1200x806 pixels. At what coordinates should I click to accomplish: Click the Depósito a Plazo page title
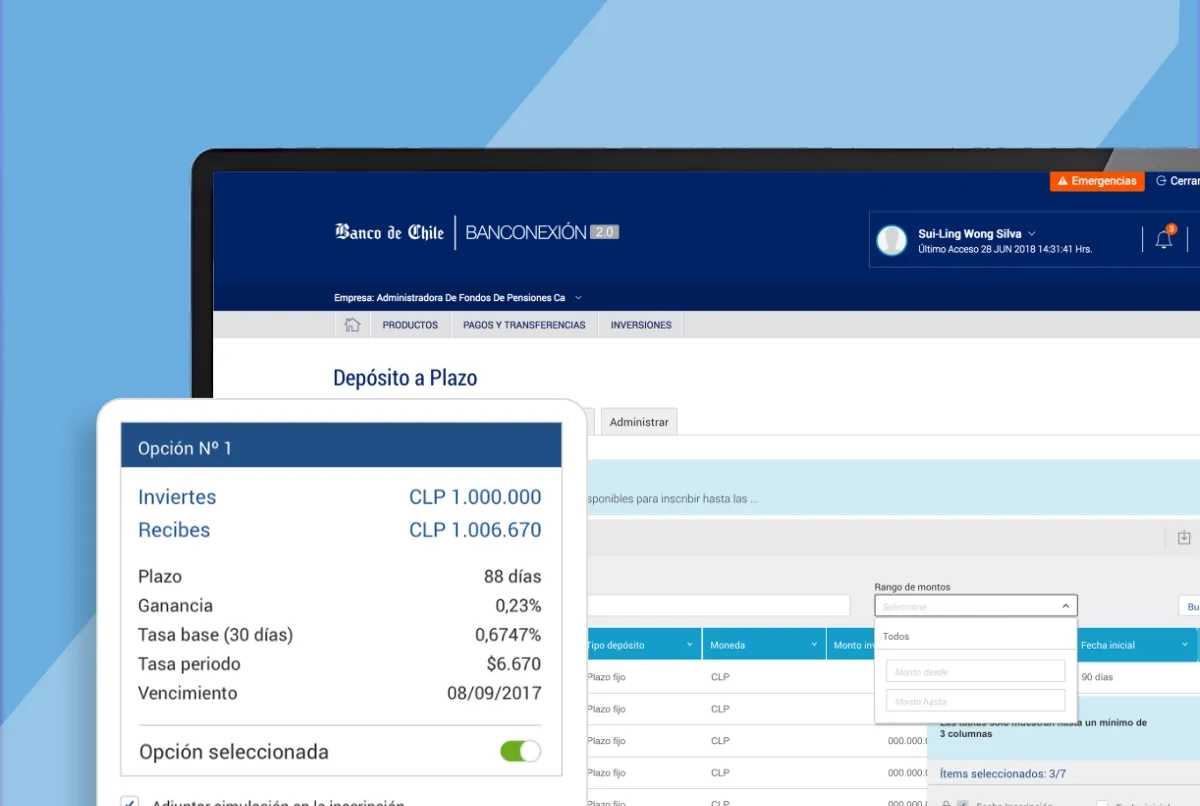click(x=405, y=378)
